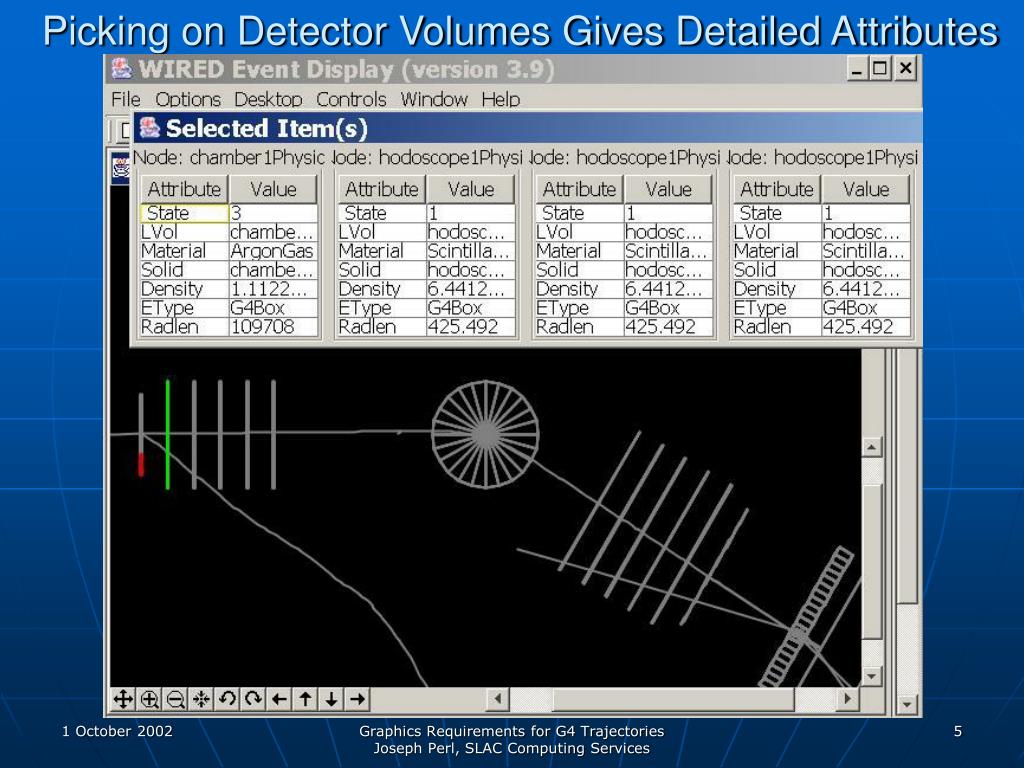Open the Options menu
1024x768 pixels.
188,99
